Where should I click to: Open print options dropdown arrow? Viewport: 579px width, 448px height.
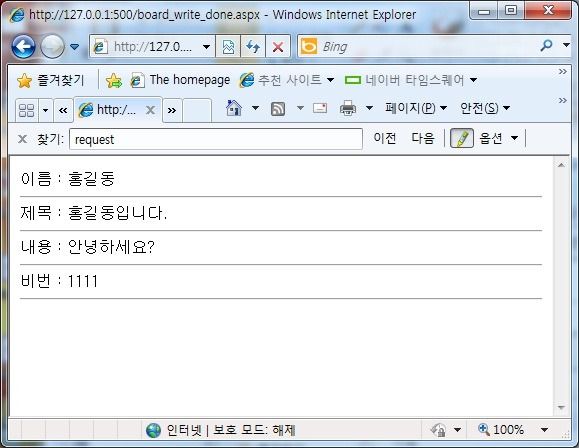tap(369, 108)
